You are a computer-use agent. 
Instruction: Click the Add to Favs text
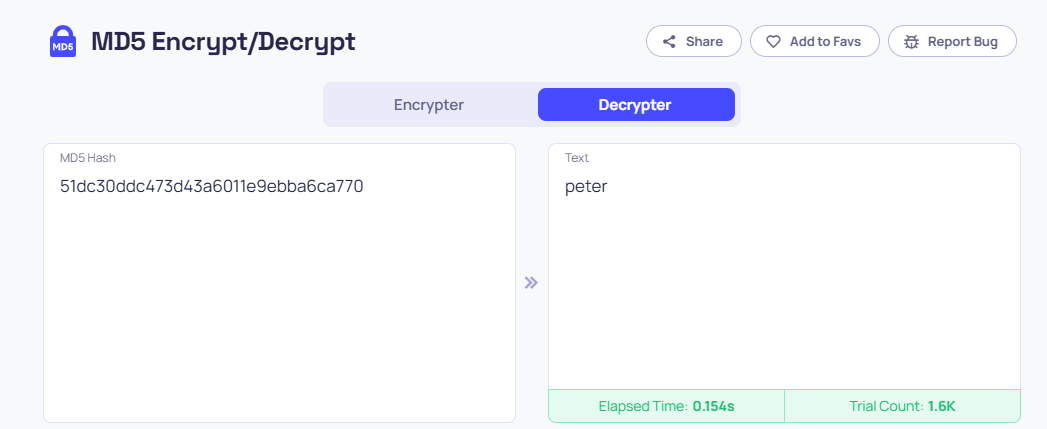825,41
